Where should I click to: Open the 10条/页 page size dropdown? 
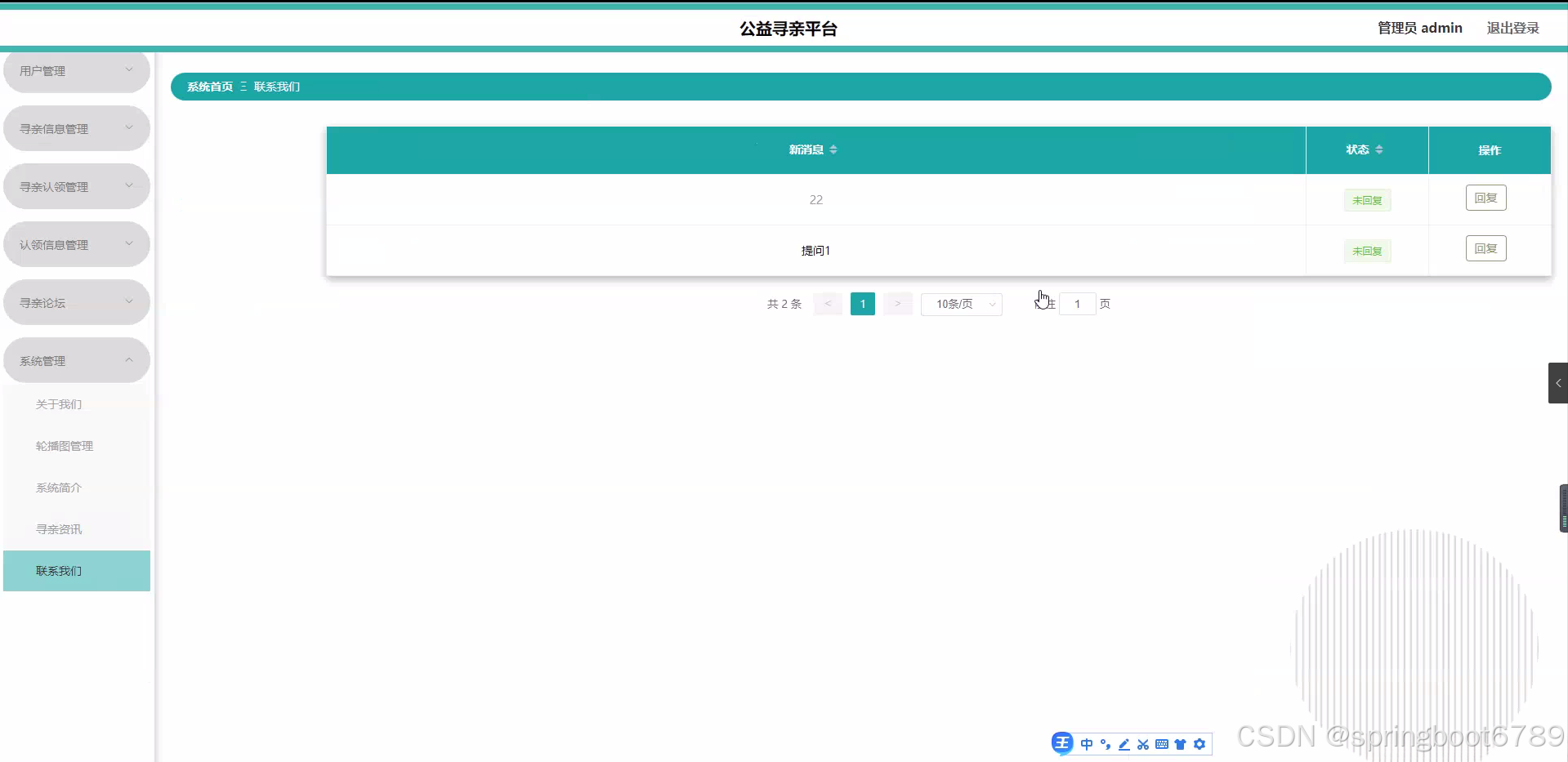point(962,304)
